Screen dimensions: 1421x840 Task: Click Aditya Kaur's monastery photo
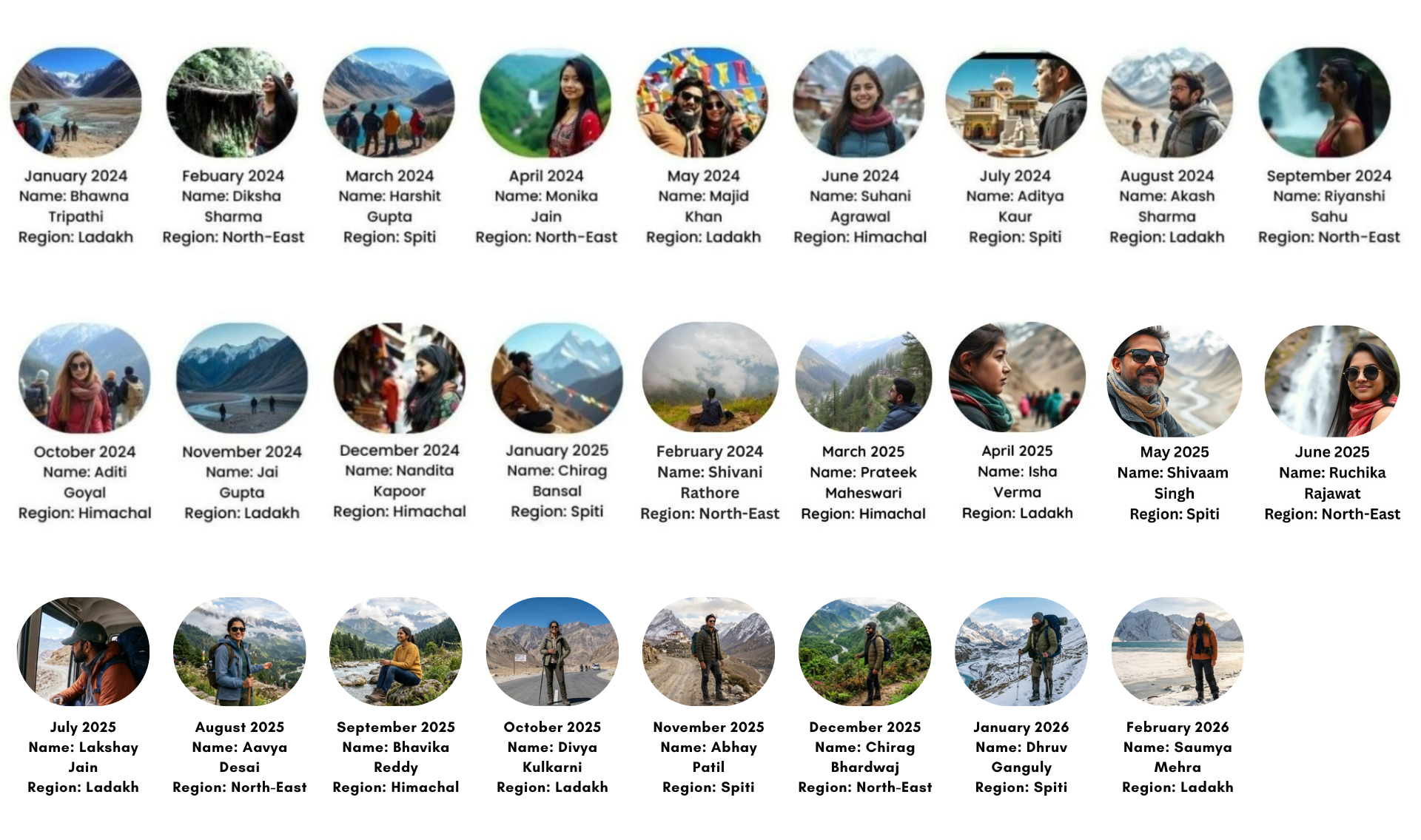[x=1015, y=104]
